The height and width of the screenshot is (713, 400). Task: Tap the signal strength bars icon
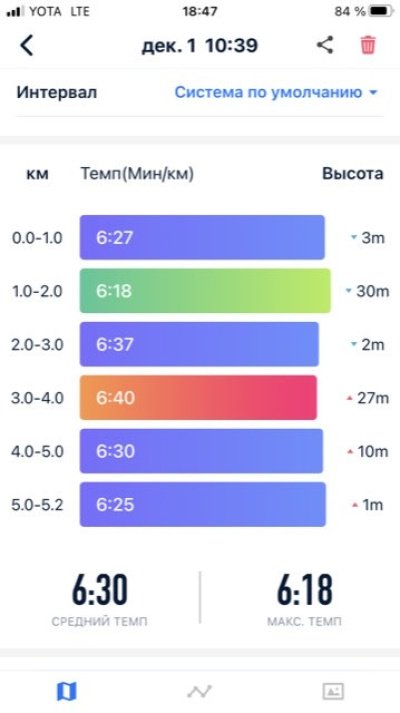coord(15,11)
